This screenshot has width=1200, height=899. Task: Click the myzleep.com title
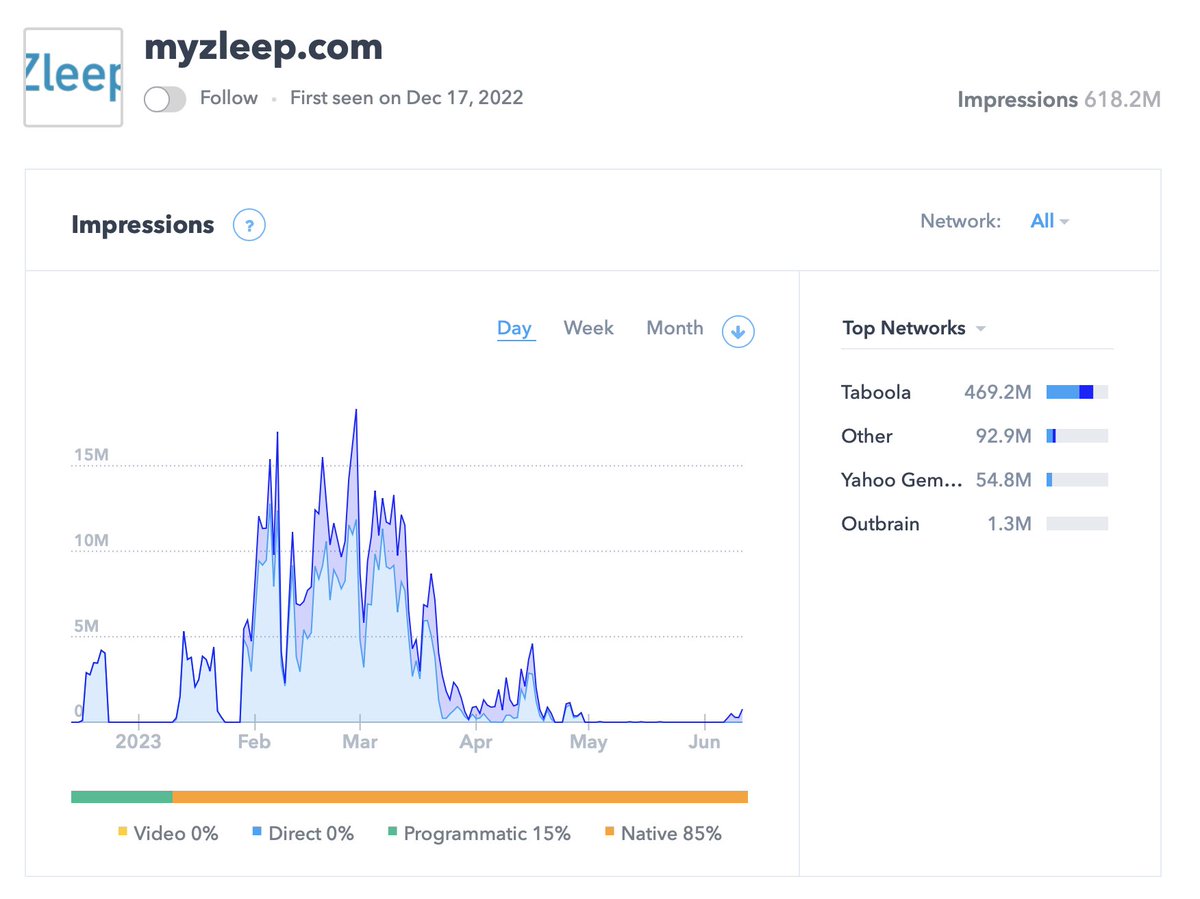pos(264,46)
